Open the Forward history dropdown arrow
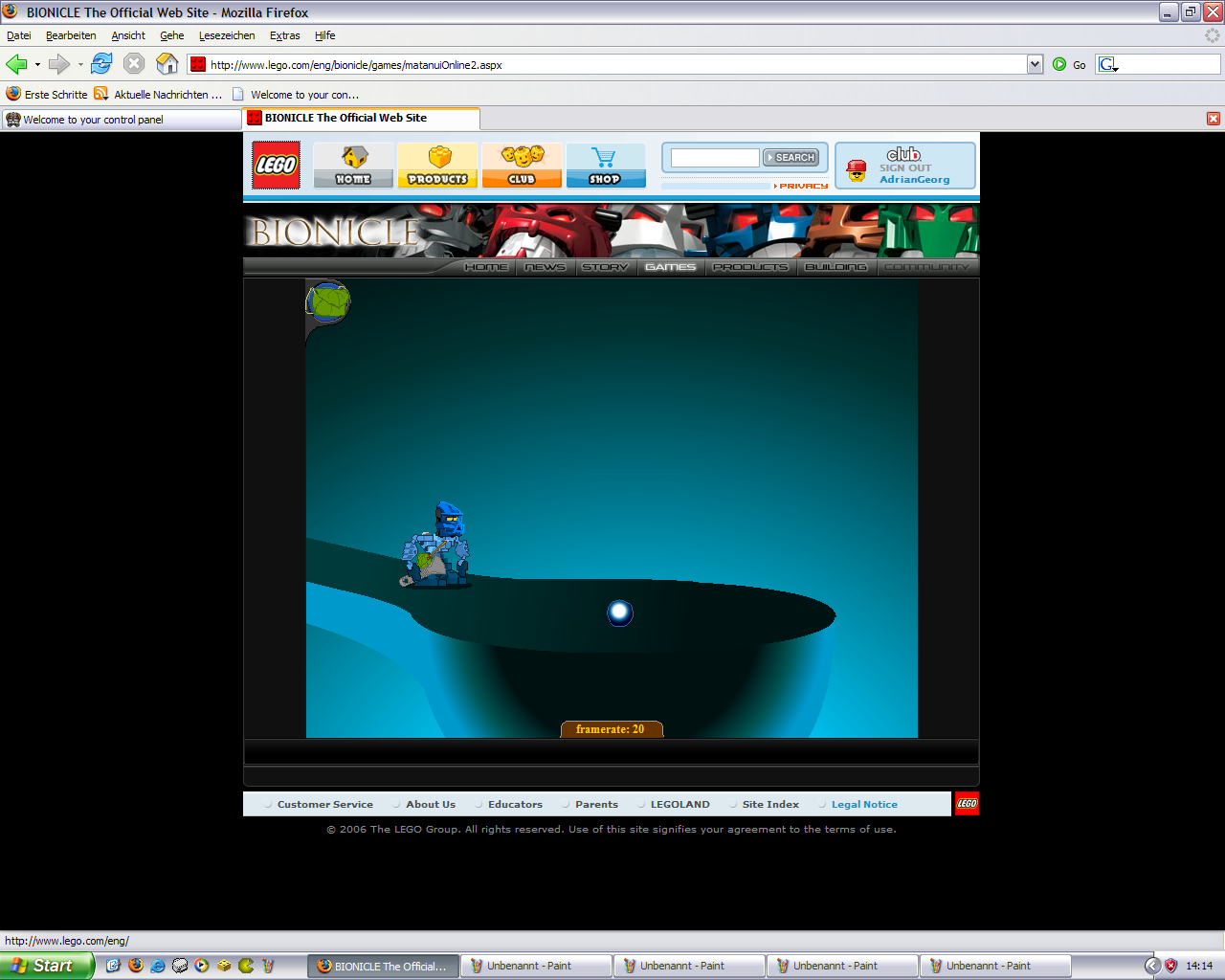 pyautogui.click(x=80, y=65)
